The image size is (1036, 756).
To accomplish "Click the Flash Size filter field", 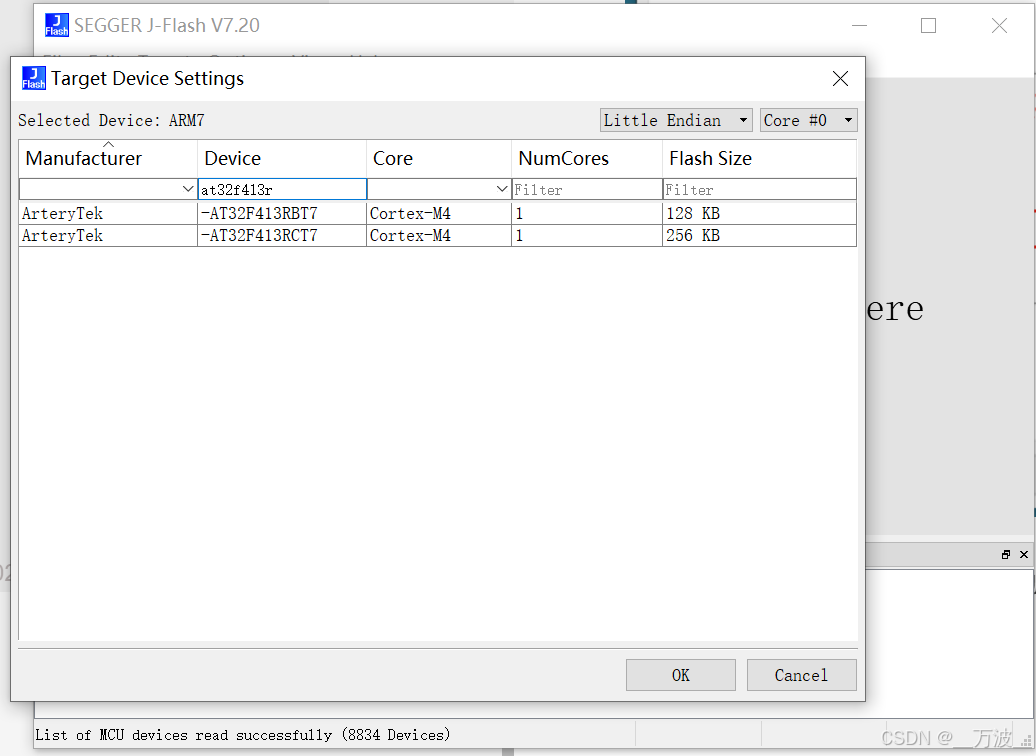I will coord(760,190).
